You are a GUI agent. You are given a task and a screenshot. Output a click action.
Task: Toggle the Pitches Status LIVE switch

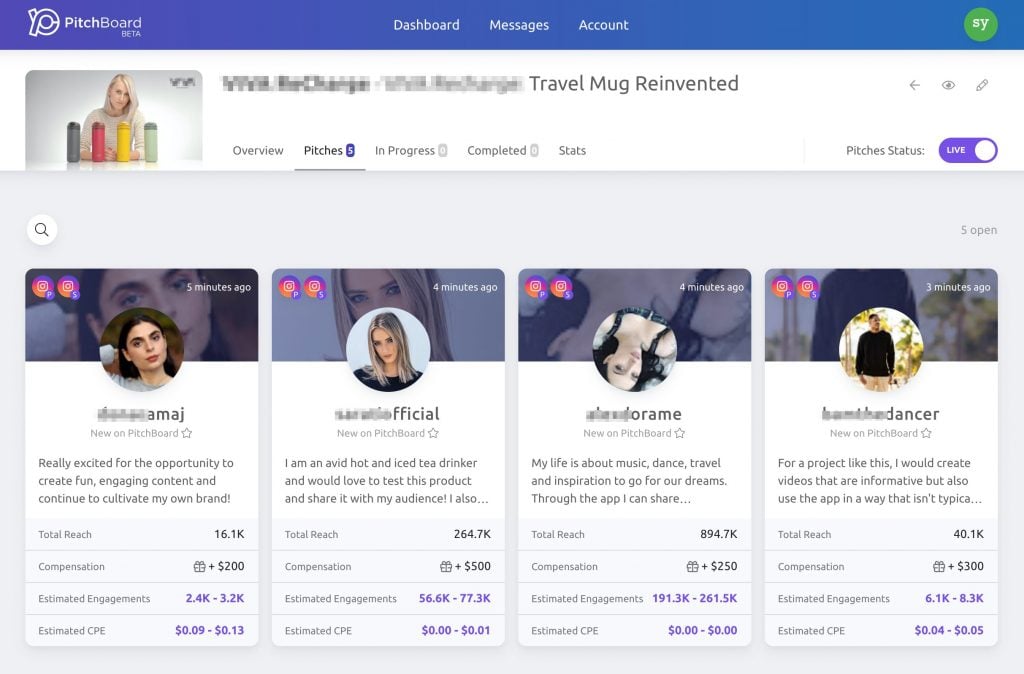[x=968, y=150]
